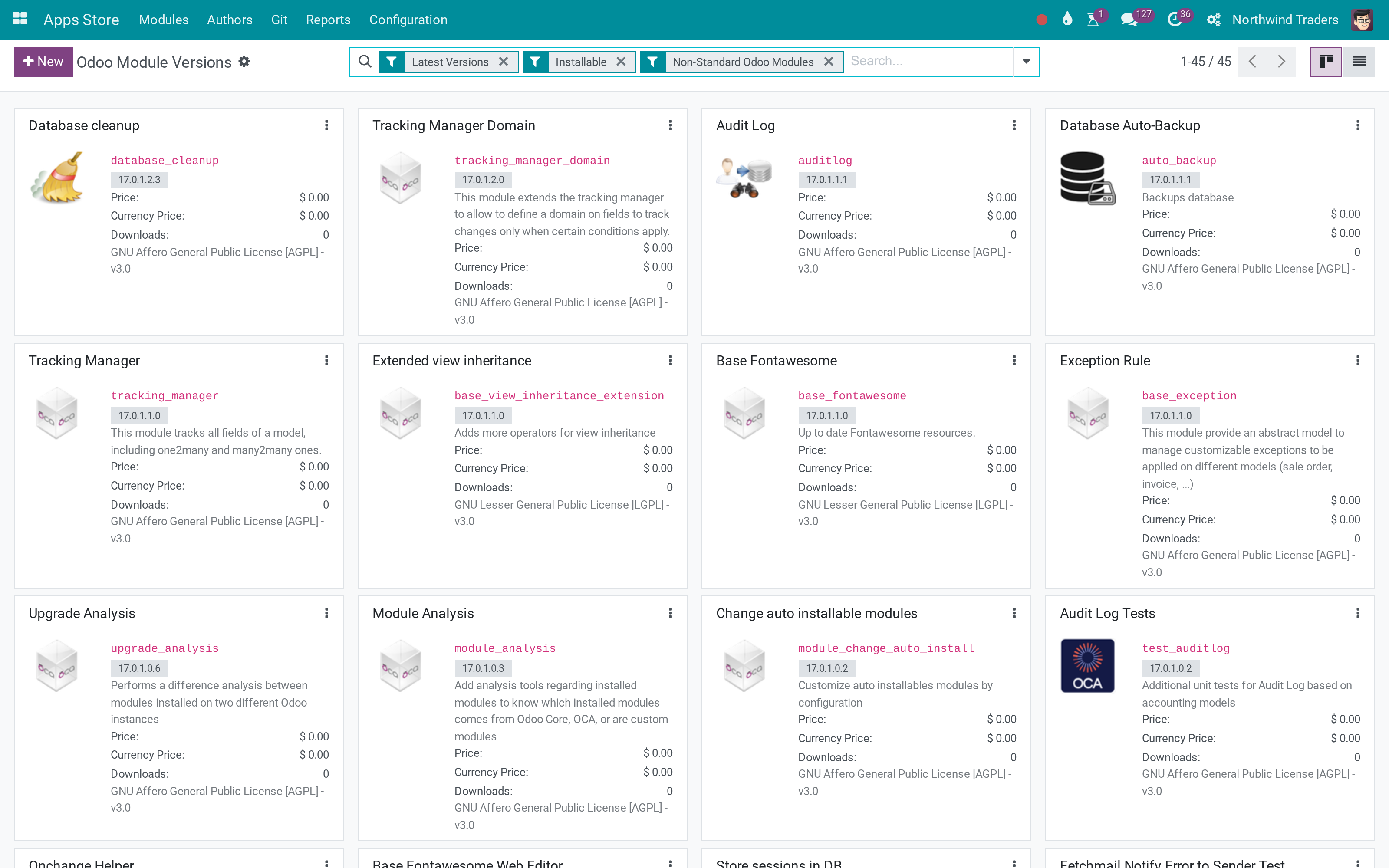Open Change auto installable modules card
The height and width of the screenshot is (868, 1389).
816,613
